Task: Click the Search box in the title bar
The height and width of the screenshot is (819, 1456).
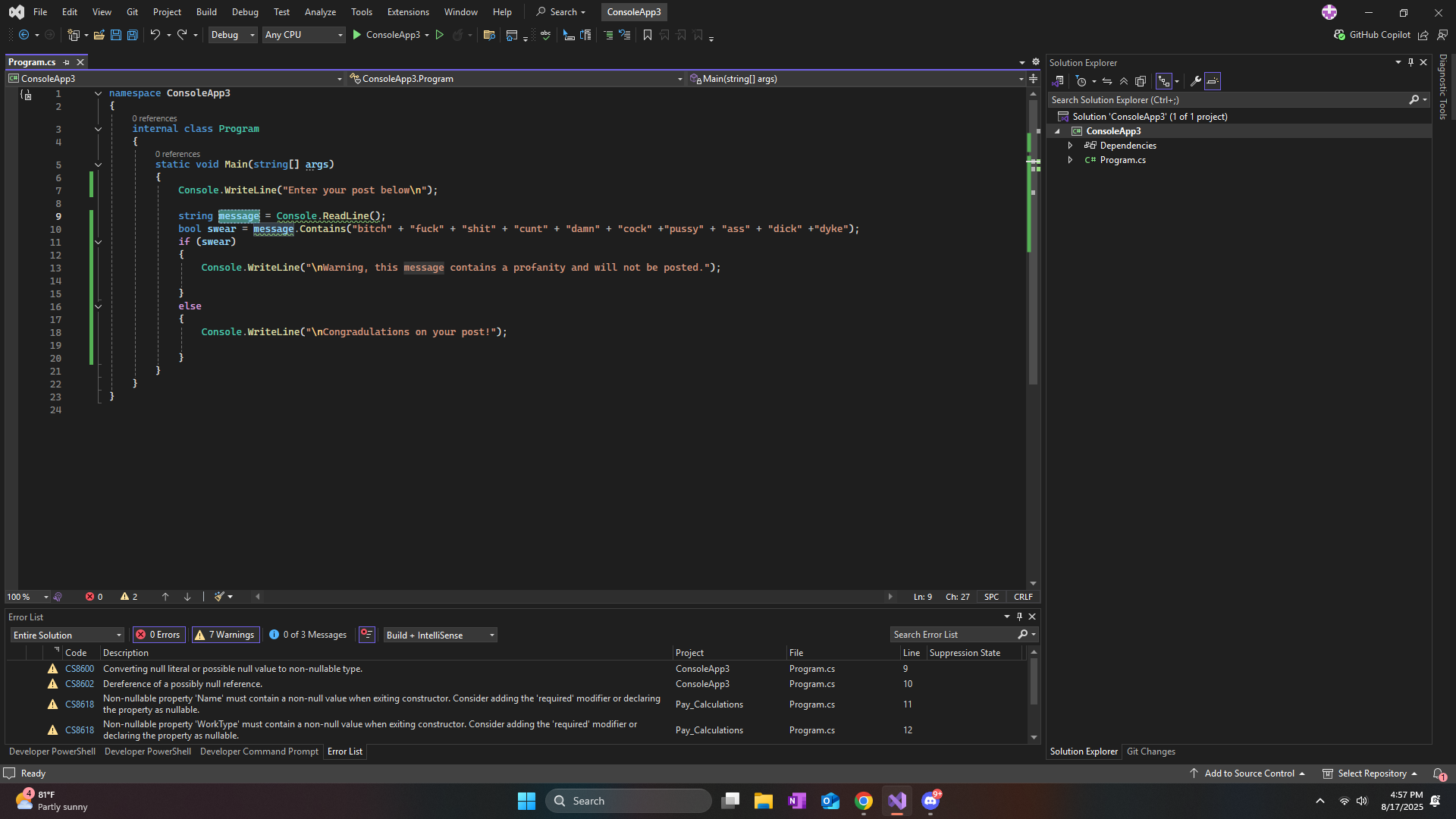Action: (561, 12)
